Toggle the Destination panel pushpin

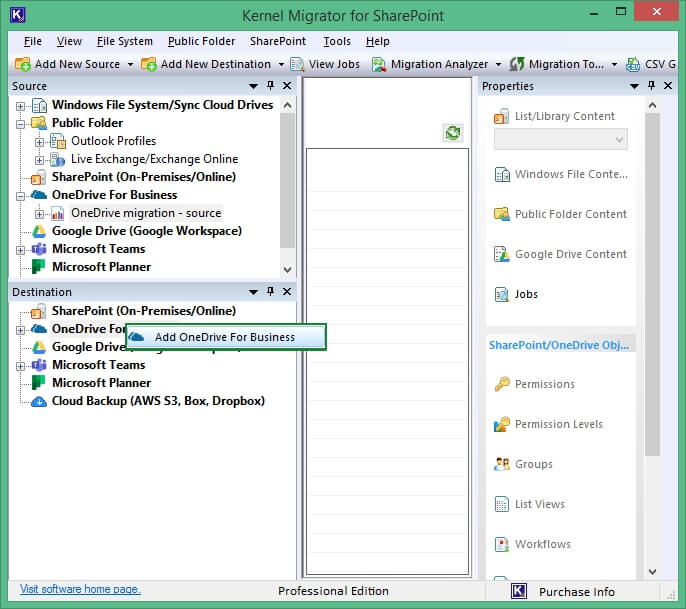click(270, 292)
